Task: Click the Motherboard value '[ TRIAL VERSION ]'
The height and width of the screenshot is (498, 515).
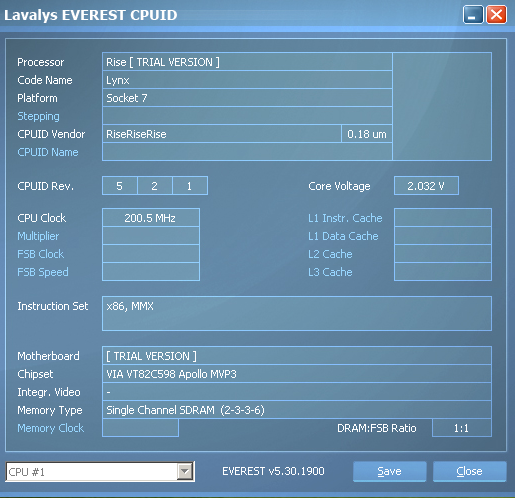Action: point(297,356)
